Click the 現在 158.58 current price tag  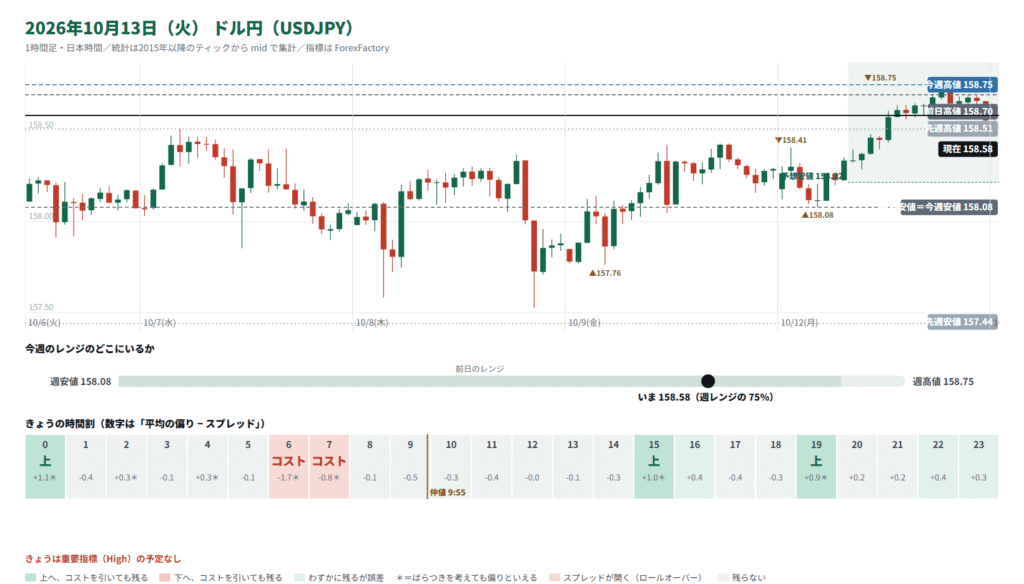click(968, 149)
